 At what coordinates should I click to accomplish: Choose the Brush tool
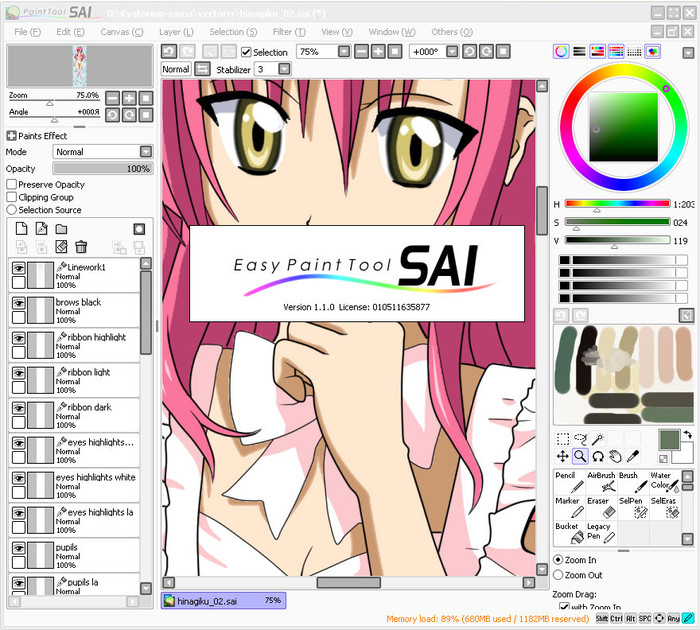pyautogui.click(x=633, y=482)
